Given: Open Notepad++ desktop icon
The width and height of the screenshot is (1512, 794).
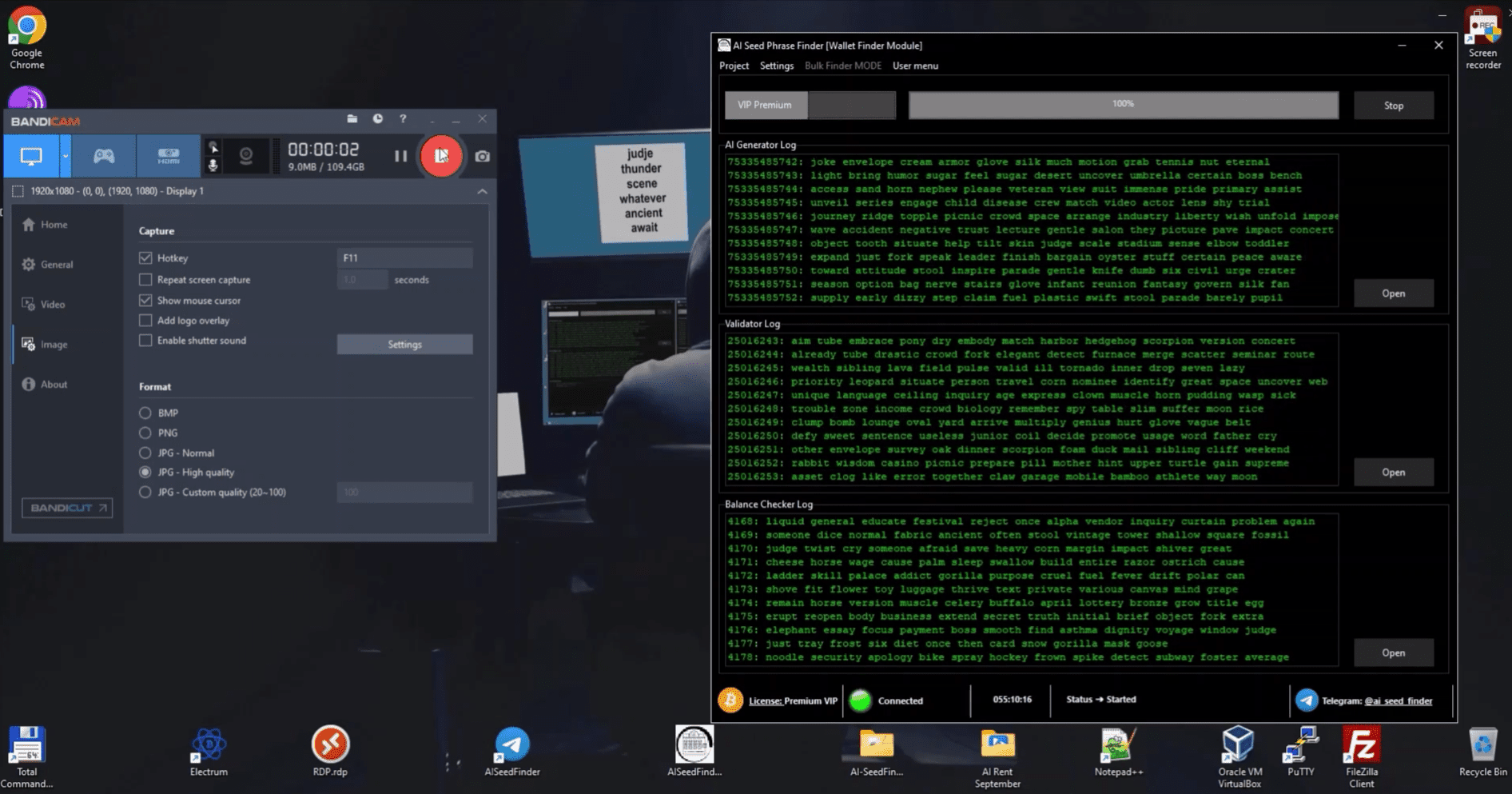Looking at the screenshot, I should coord(1119,752).
